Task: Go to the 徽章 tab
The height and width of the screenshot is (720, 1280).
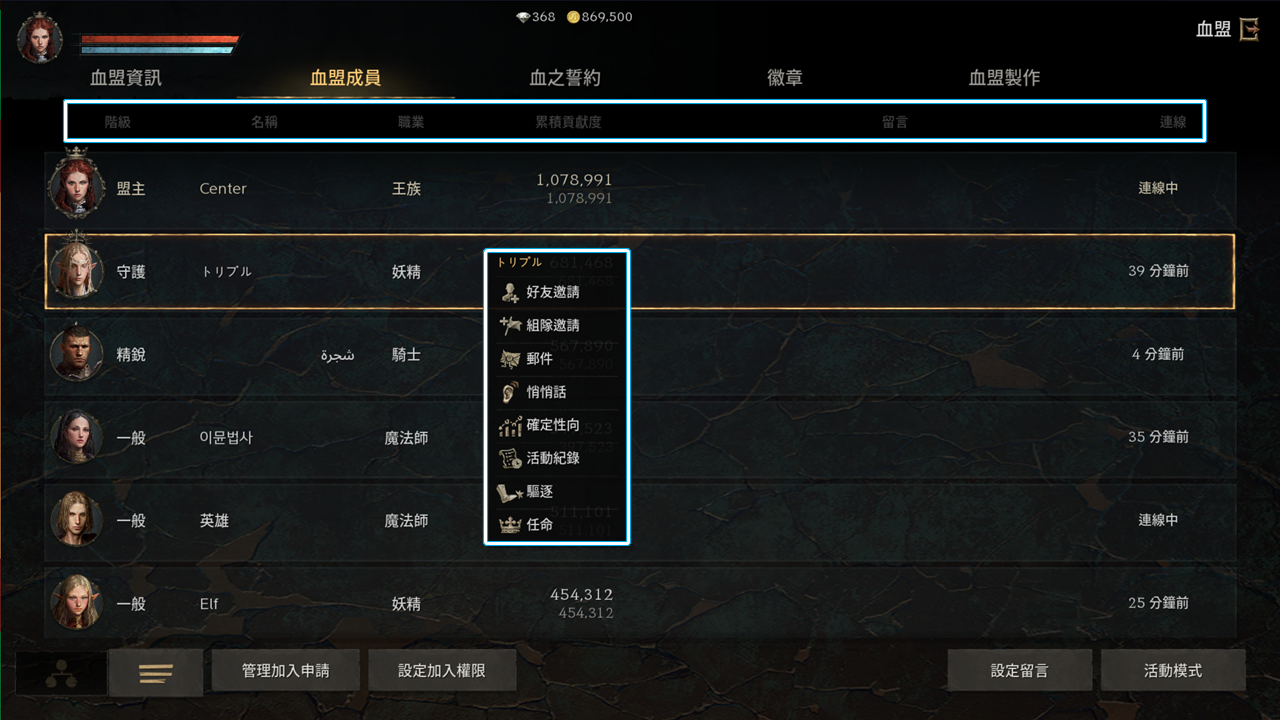Action: coord(785,78)
